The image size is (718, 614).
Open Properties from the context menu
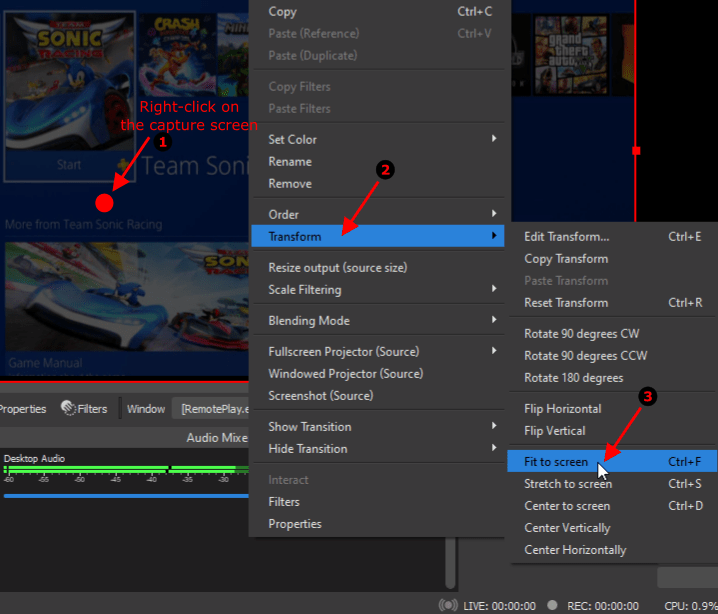378,524
